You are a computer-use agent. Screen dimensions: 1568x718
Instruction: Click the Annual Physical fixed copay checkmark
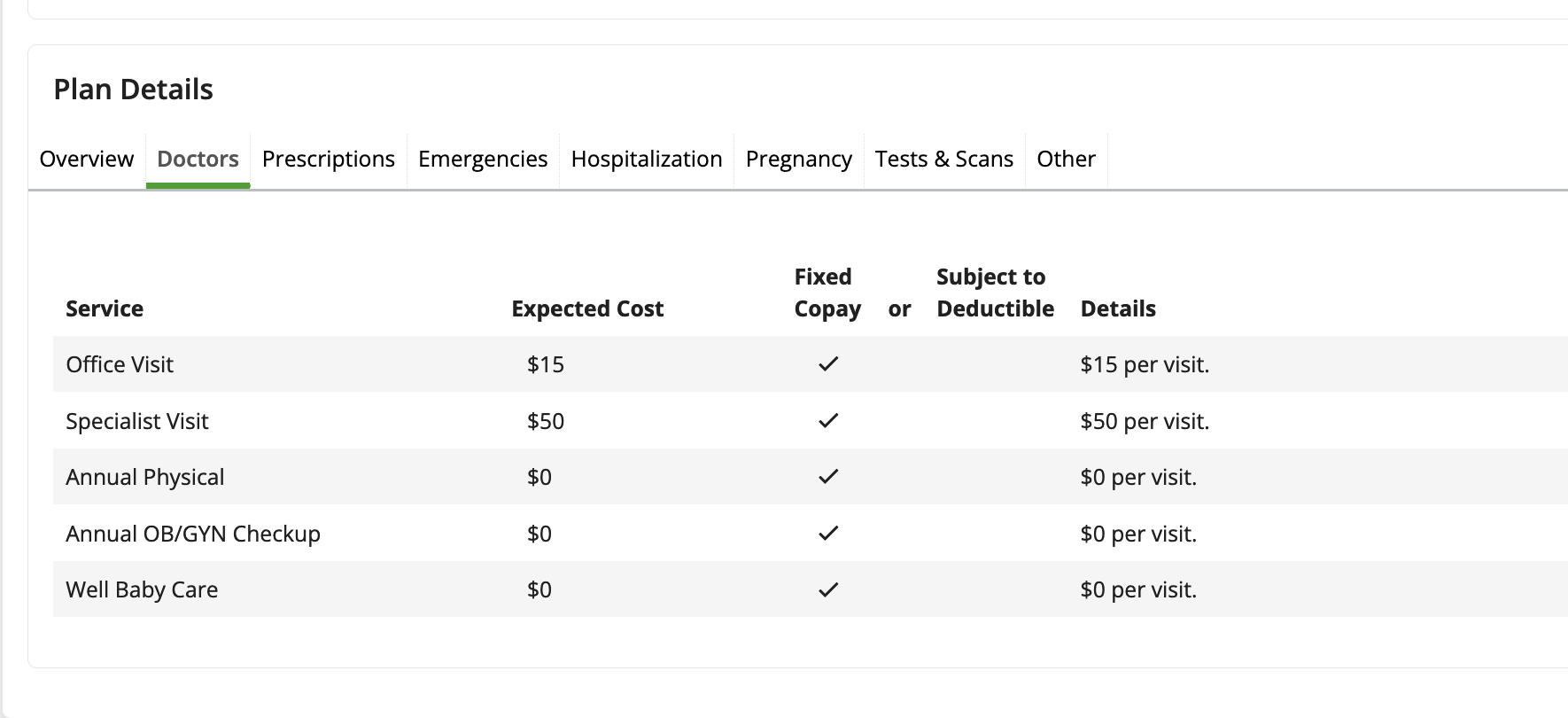pos(828,477)
